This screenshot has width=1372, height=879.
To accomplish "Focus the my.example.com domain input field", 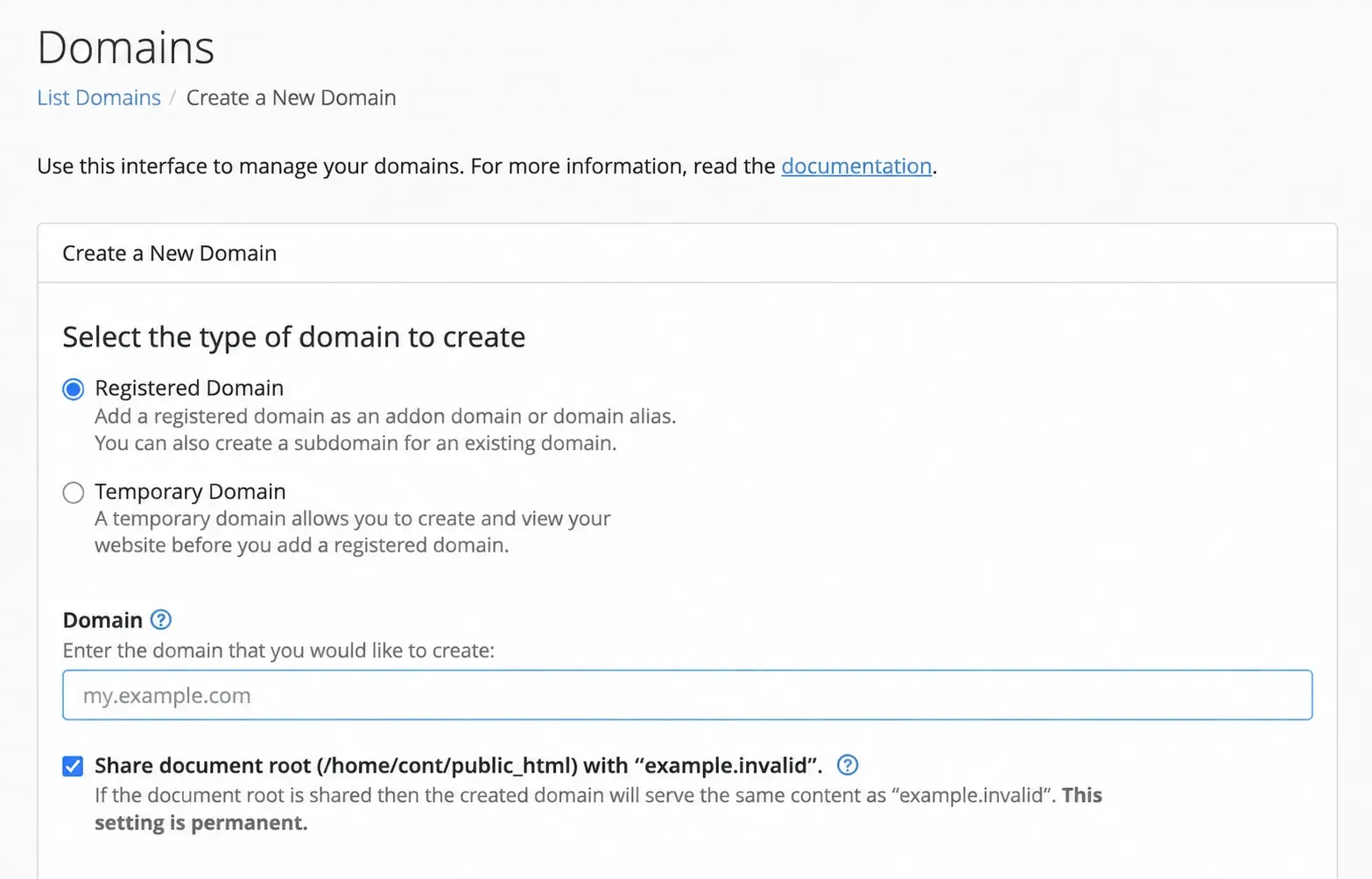I will tap(687, 695).
